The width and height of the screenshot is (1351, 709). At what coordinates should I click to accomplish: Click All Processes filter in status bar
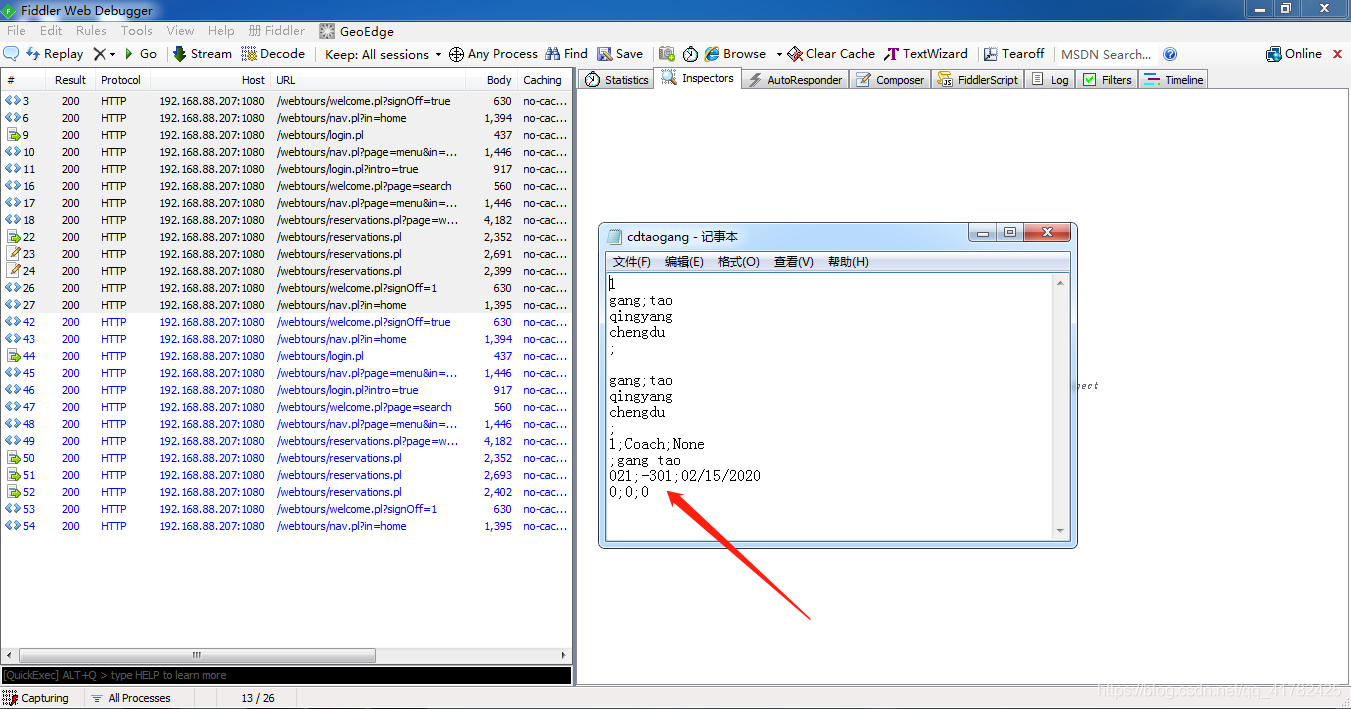tap(130, 698)
